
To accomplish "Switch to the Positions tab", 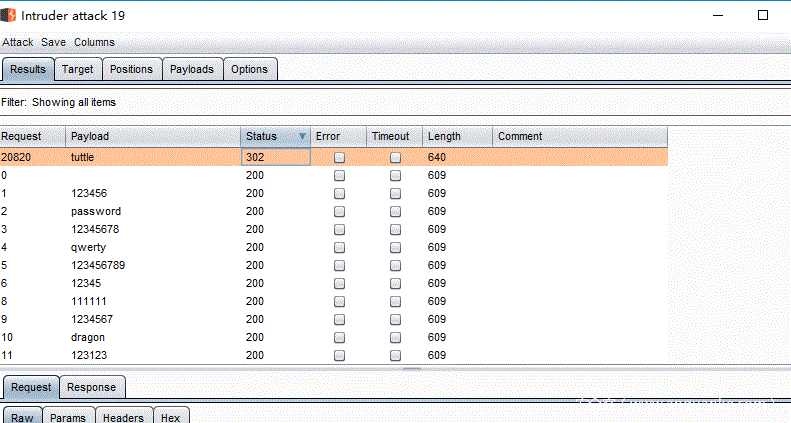I will coord(131,69).
